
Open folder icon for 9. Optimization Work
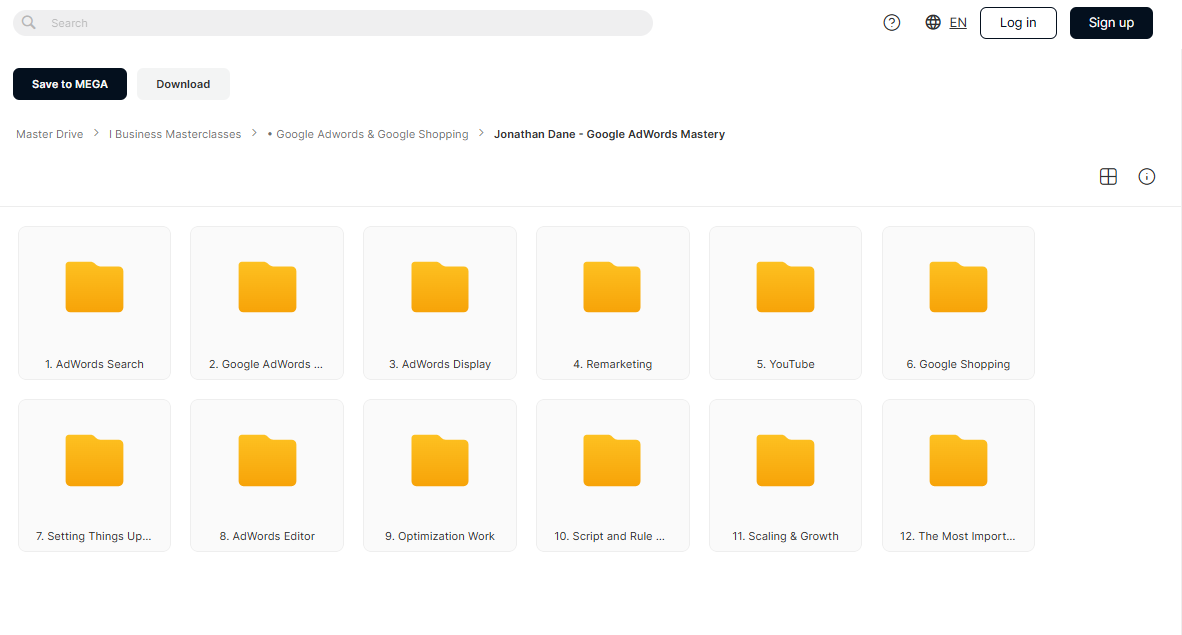click(x=439, y=460)
